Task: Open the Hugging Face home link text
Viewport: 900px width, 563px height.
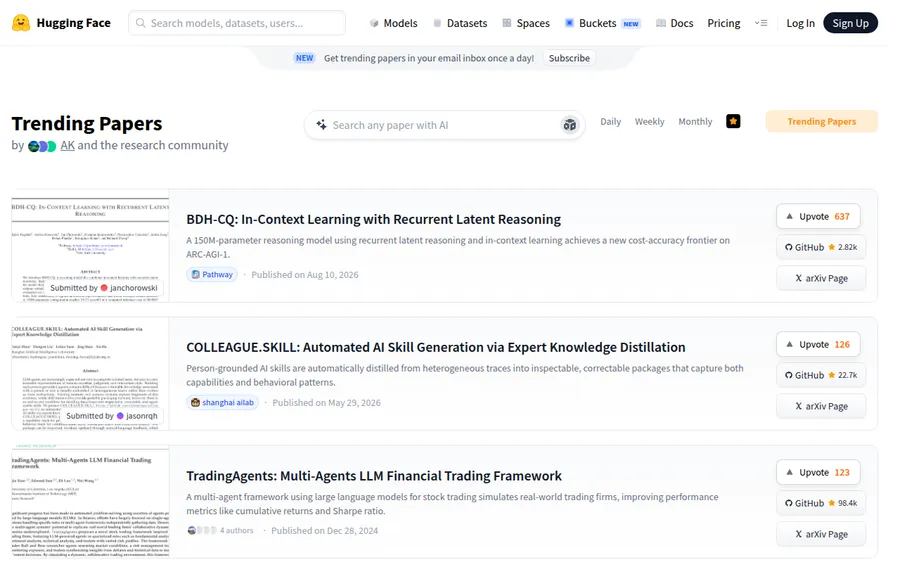Action: click(x=73, y=23)
